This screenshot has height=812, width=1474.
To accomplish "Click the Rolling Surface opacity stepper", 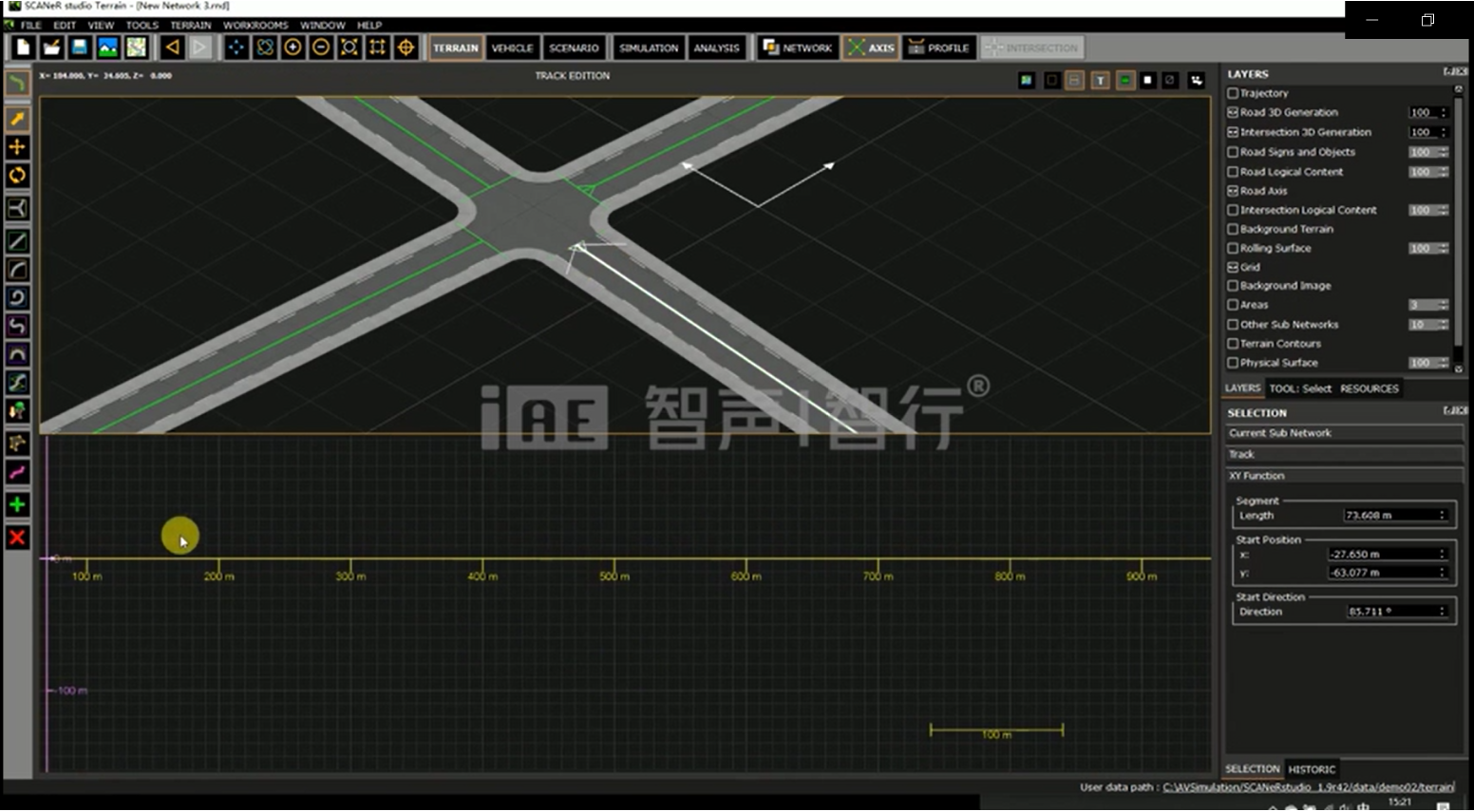I will click(1444, 248).
